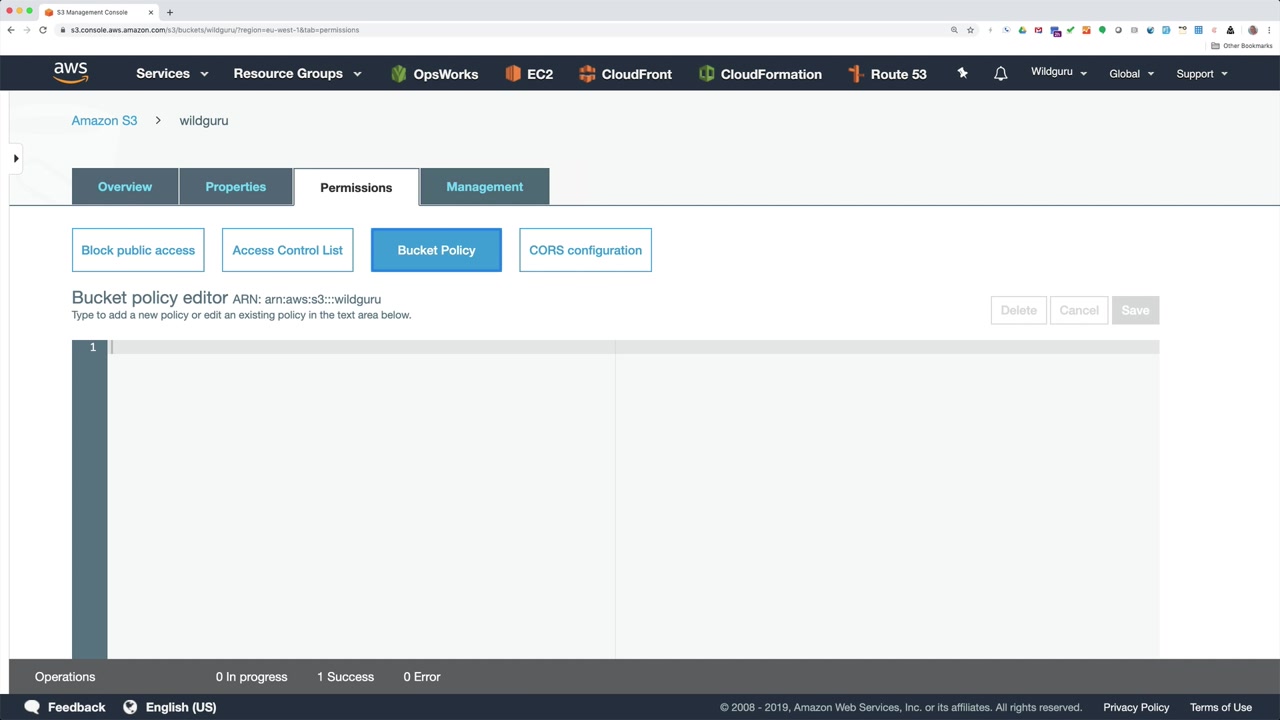Bookmark this page with the star icon

(970, 30)
